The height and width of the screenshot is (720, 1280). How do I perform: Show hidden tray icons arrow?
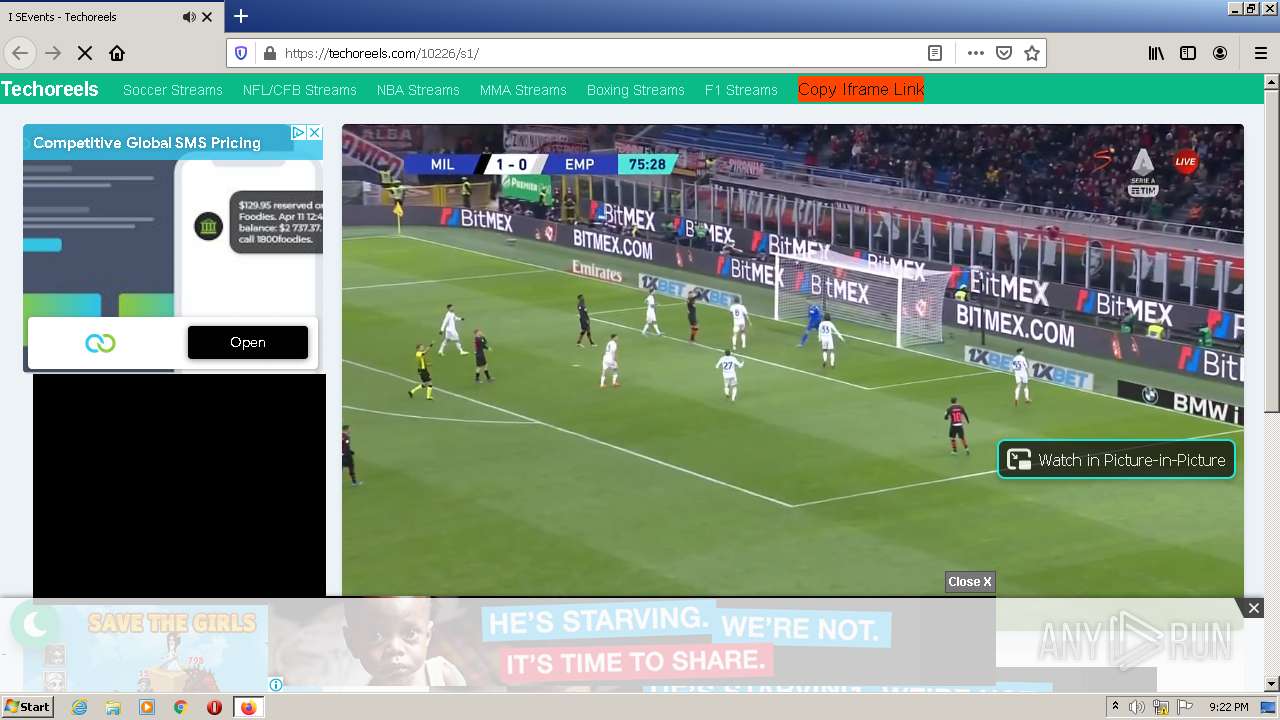1116,707
